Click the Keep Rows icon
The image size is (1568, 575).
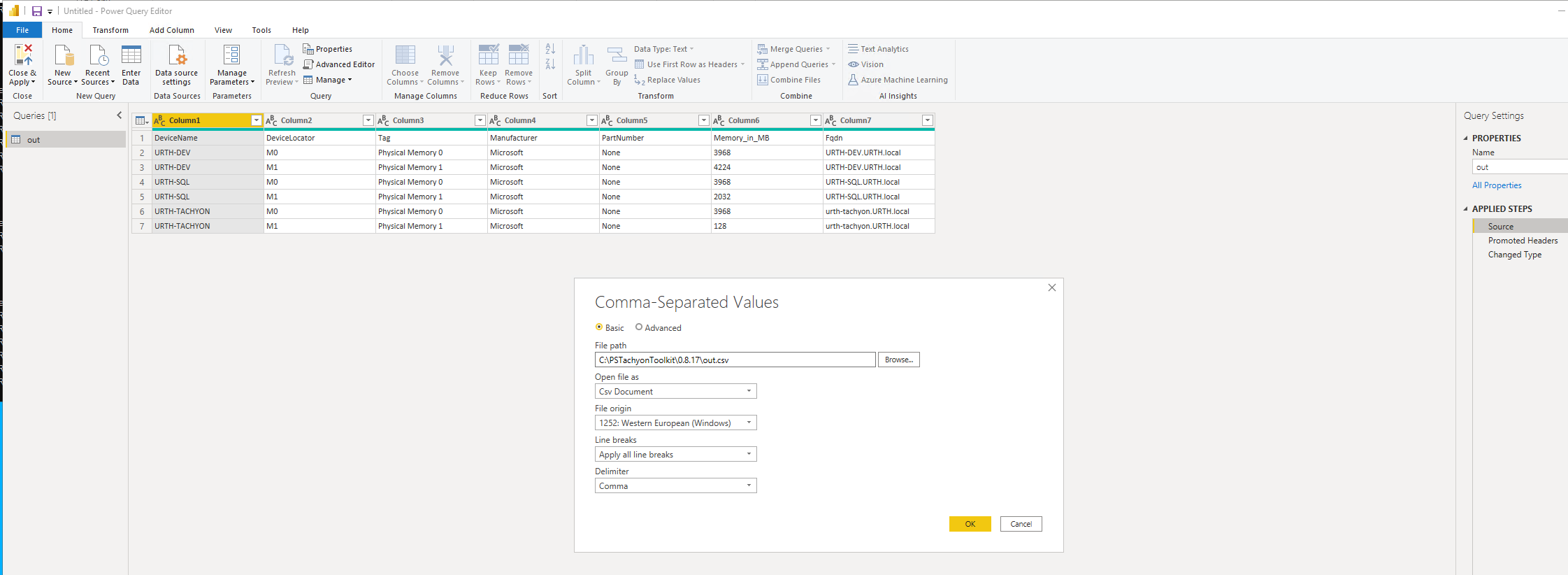(488, 55)
